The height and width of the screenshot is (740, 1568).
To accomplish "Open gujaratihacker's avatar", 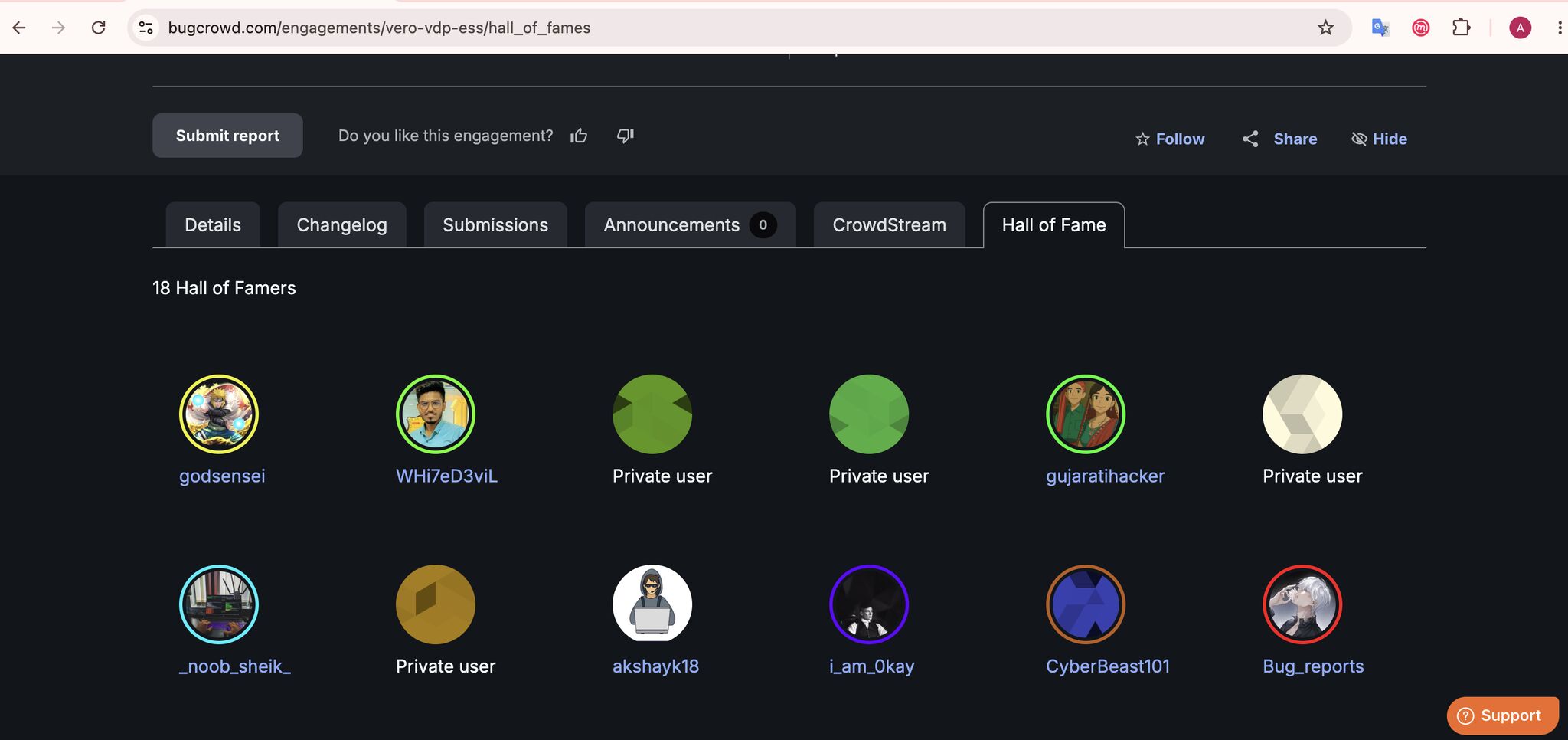I will tap(1086, 414).
